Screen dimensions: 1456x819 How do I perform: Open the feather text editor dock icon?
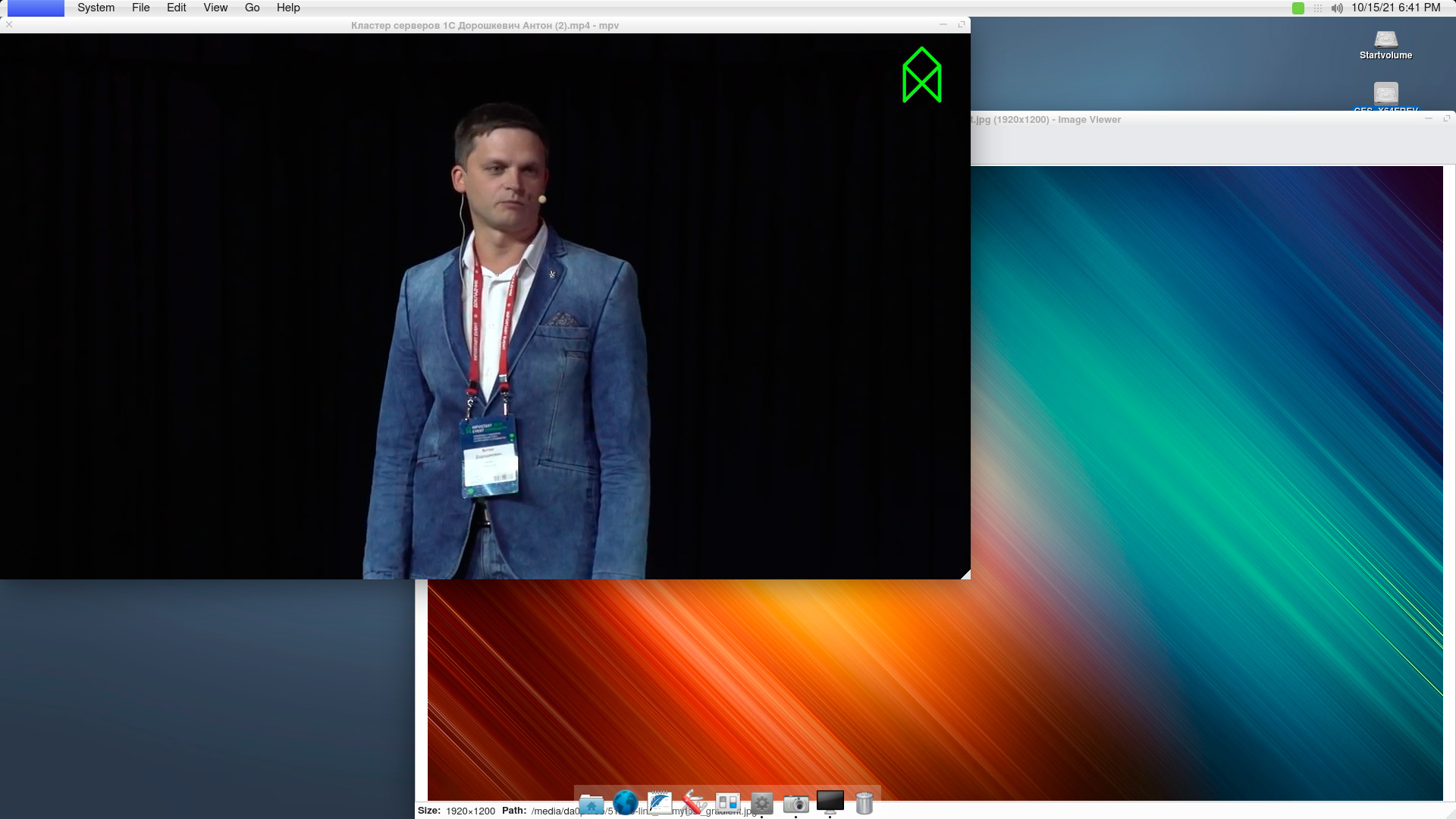point(660,802)
